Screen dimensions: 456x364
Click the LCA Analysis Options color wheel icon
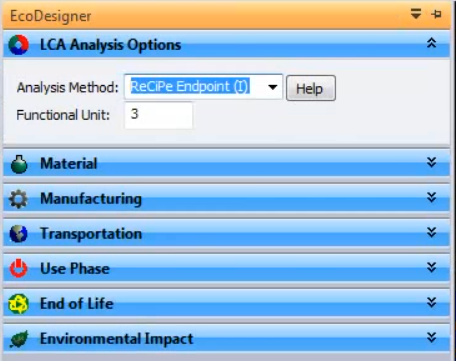click(x=18, y=45)
